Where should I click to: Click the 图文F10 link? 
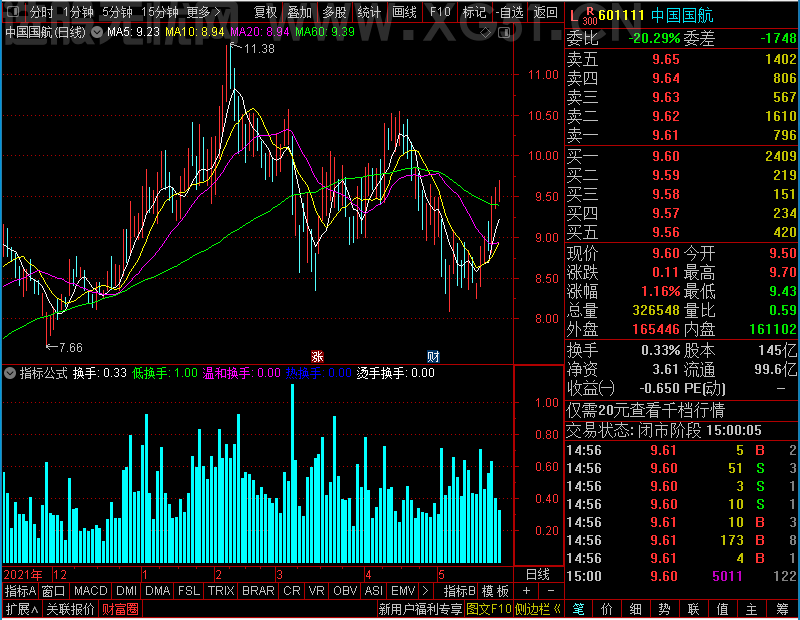pos(489,609)
